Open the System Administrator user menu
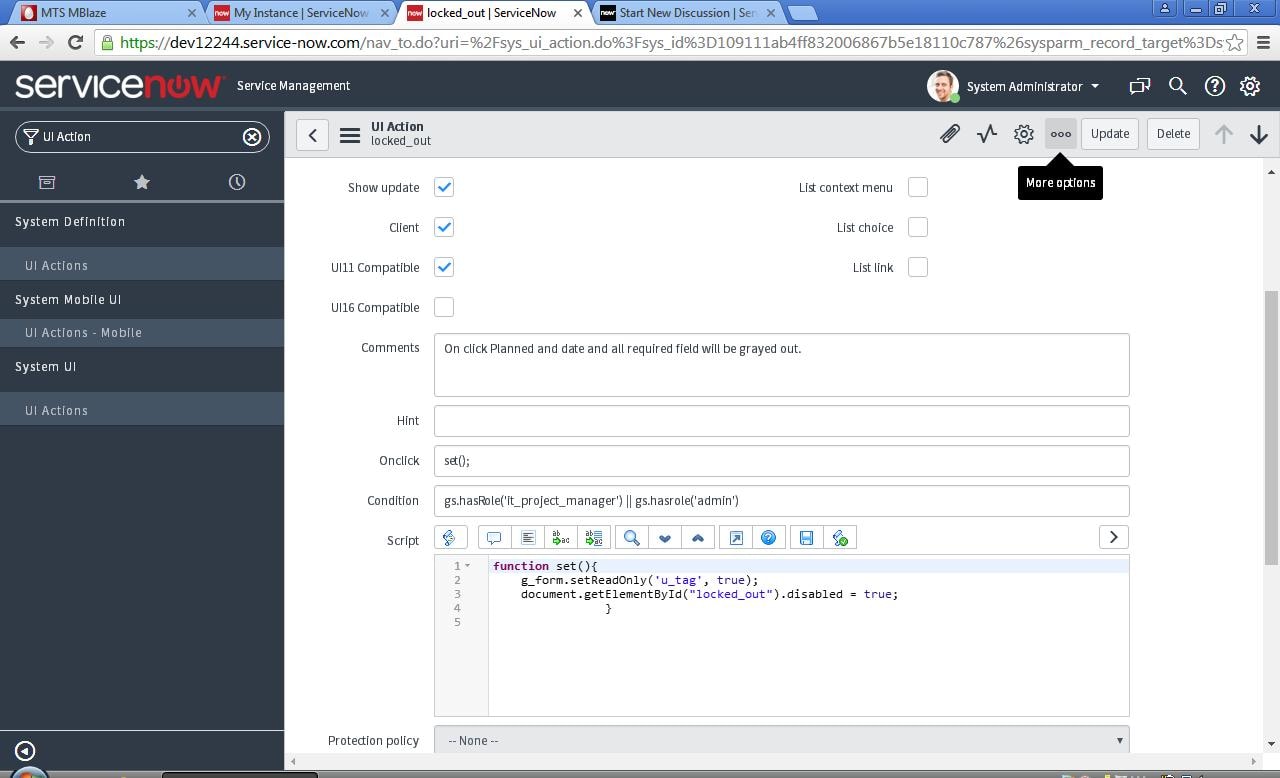 1014,86
